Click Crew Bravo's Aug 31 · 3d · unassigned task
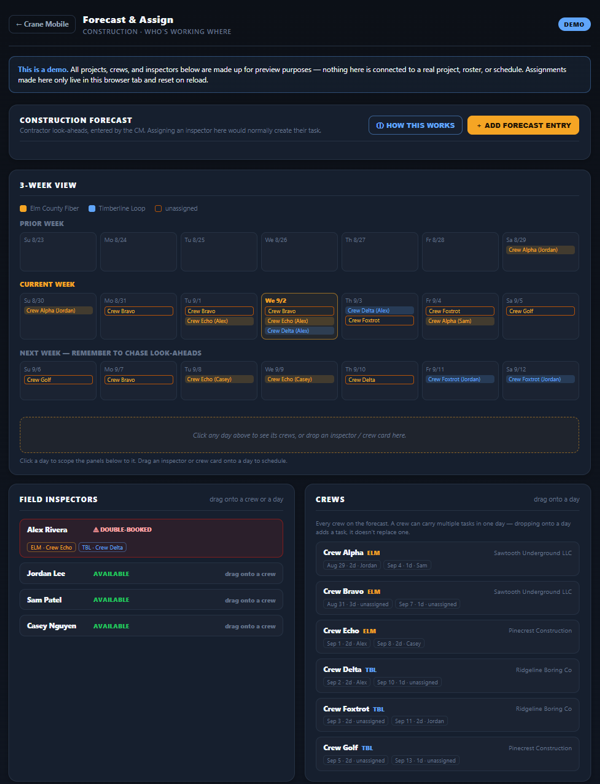This screenshot has height=784, width=600. click(x=358, y=604)
